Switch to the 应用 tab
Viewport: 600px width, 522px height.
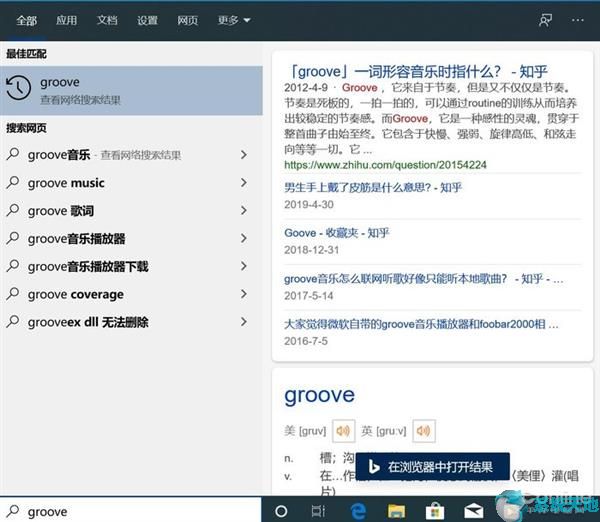click(67, 20)
